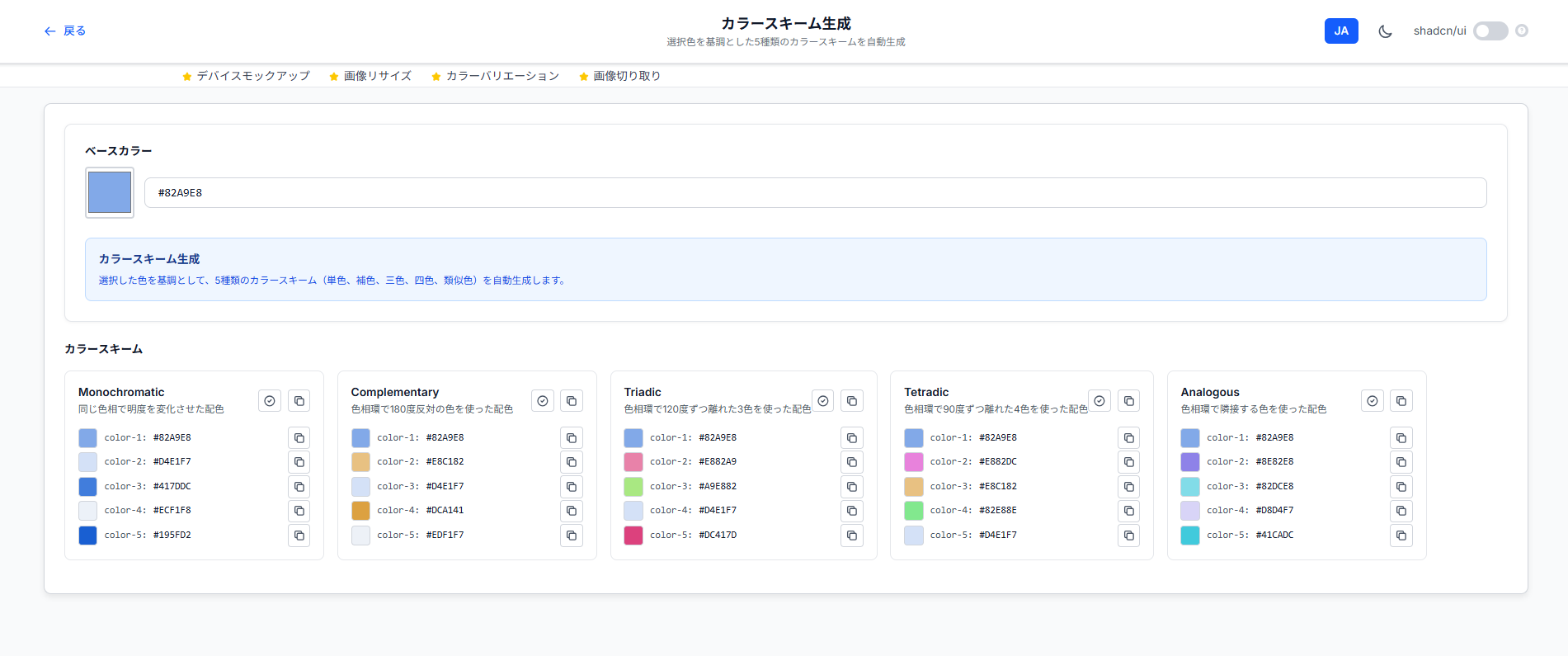Copy the whole Complementary scheme
The width and height of the screenshot is (1568, 656).
pos(572,401)
